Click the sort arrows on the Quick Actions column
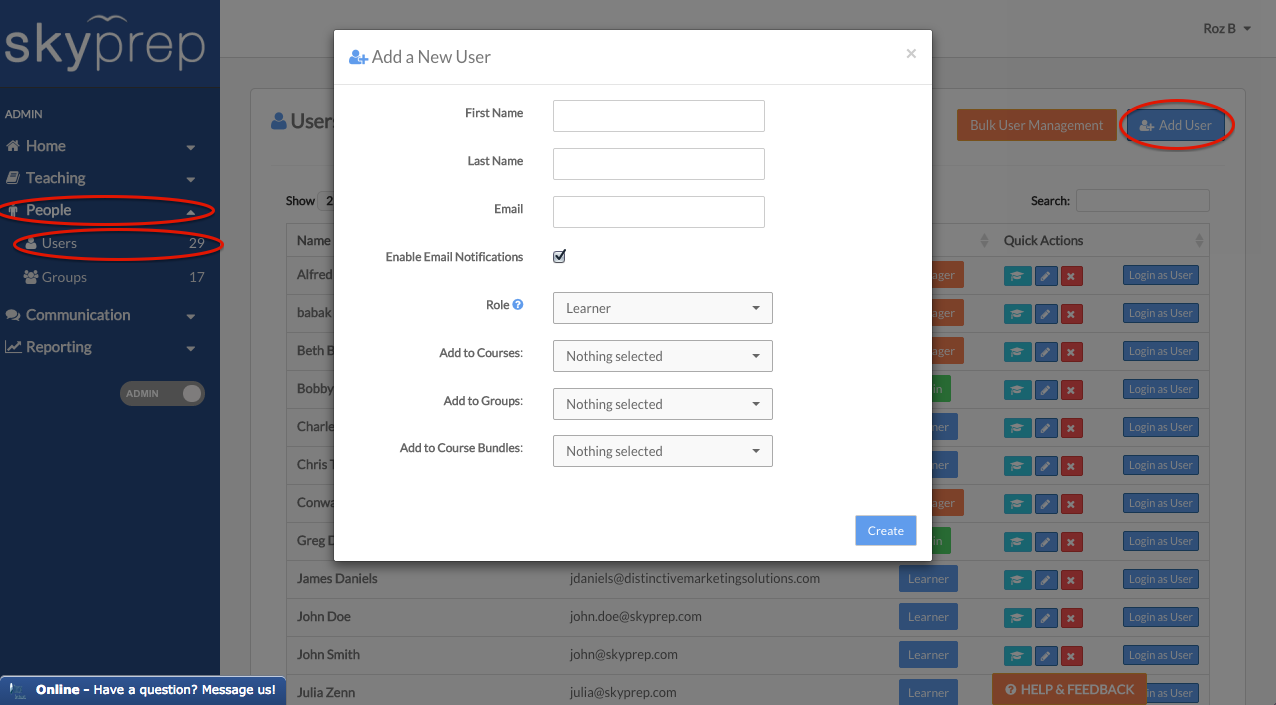Viewport: 1276px width, 705px height. pyautogui.click(x=1198, y=241)
